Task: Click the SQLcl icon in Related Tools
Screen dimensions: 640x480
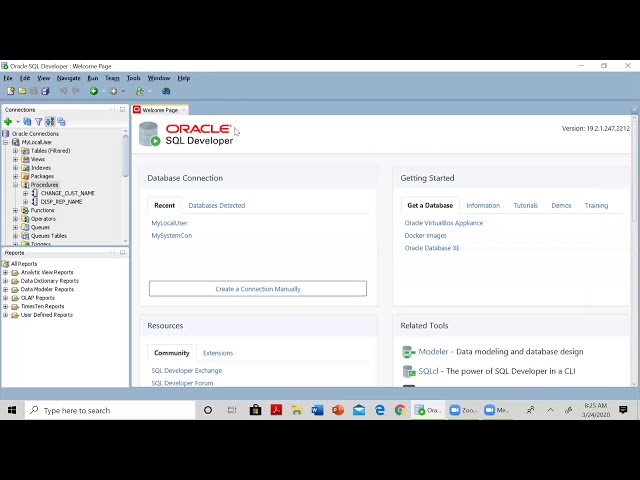Action: coord(409,371)
